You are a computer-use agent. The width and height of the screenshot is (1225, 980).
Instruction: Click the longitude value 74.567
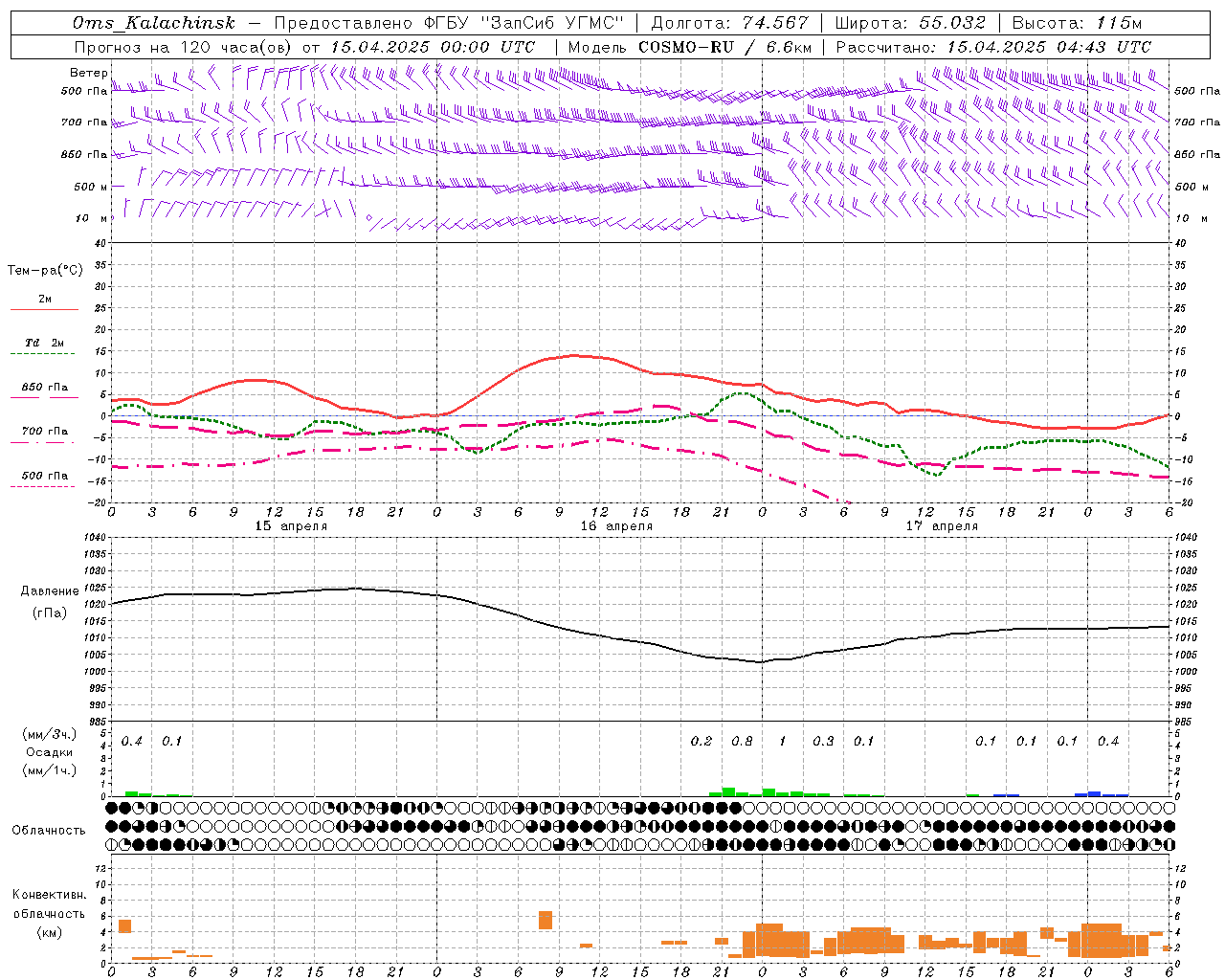point(775,23)
